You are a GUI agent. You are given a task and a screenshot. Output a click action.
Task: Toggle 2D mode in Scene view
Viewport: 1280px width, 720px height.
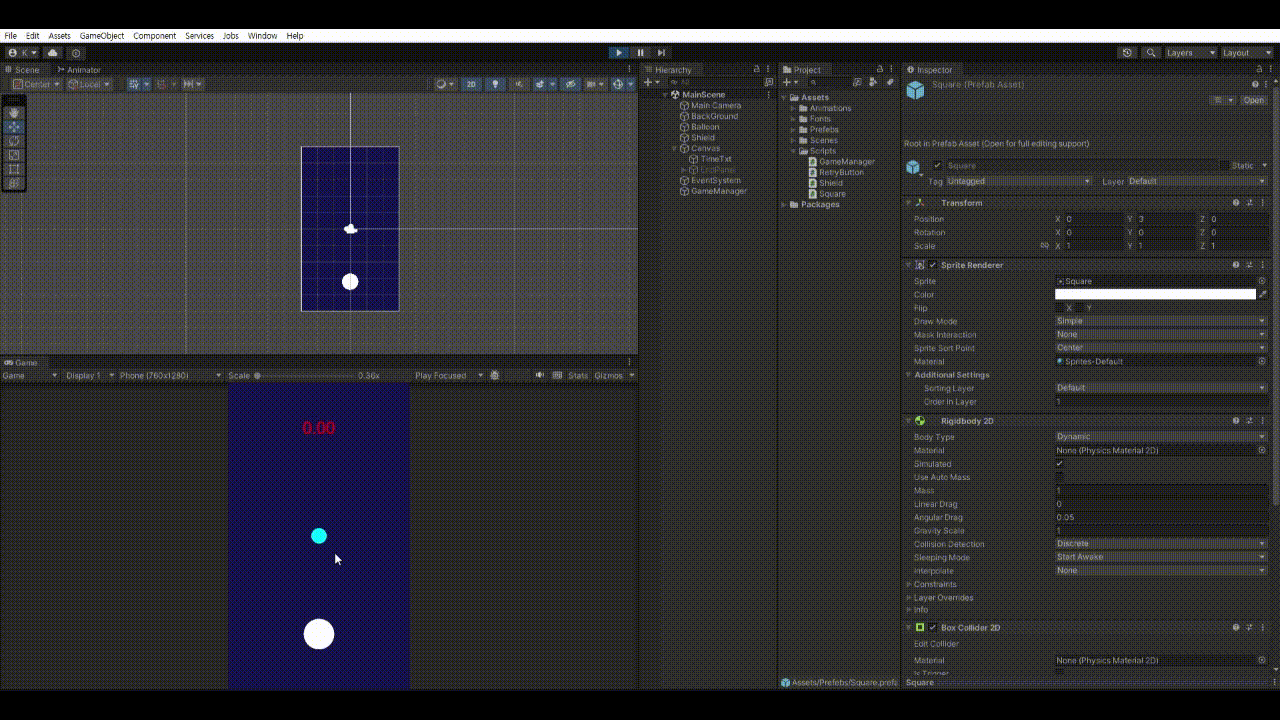[x=471, y=84]
